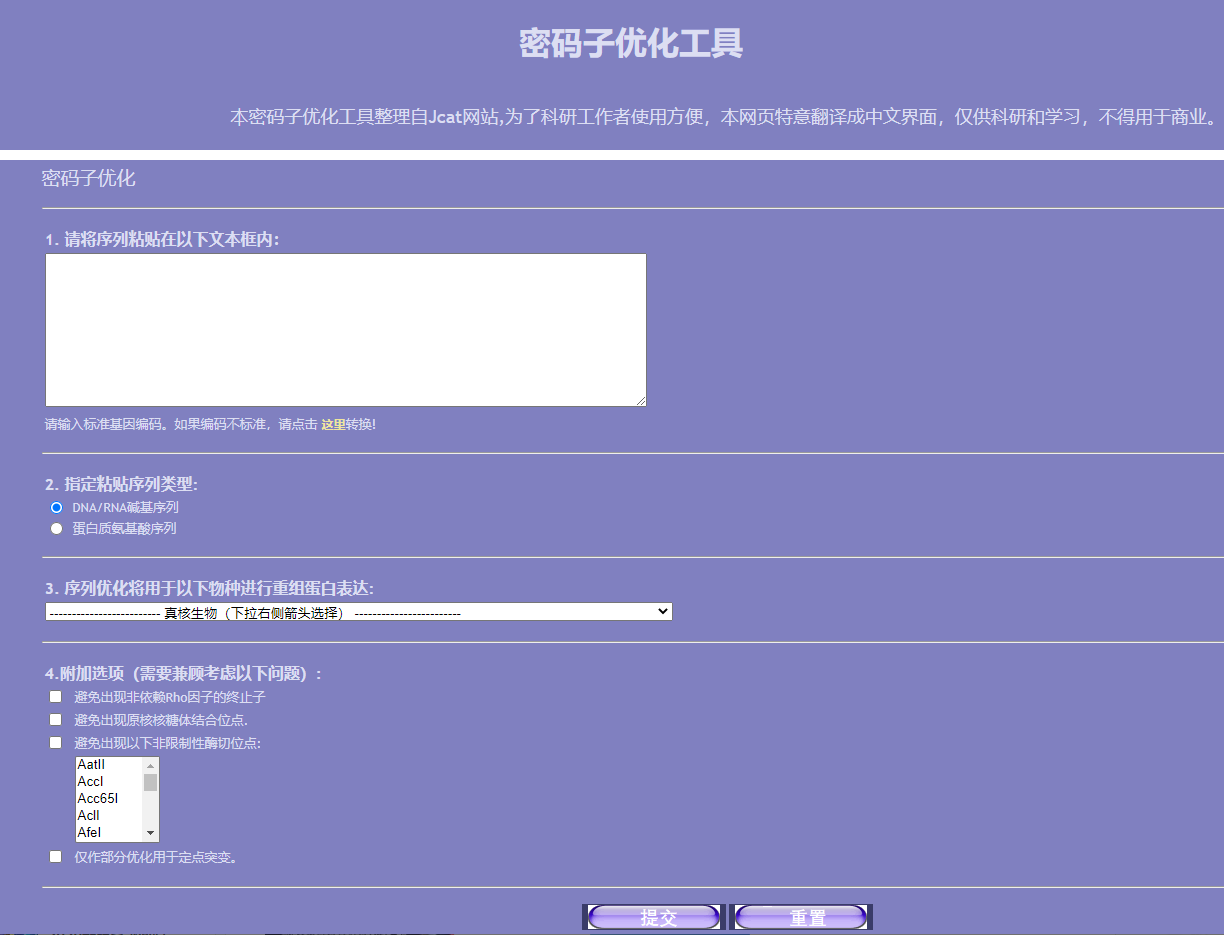Viewport: 1226px width, 935px height.
Task: Open the 这里 conversion link
Action: click(333, 425)
